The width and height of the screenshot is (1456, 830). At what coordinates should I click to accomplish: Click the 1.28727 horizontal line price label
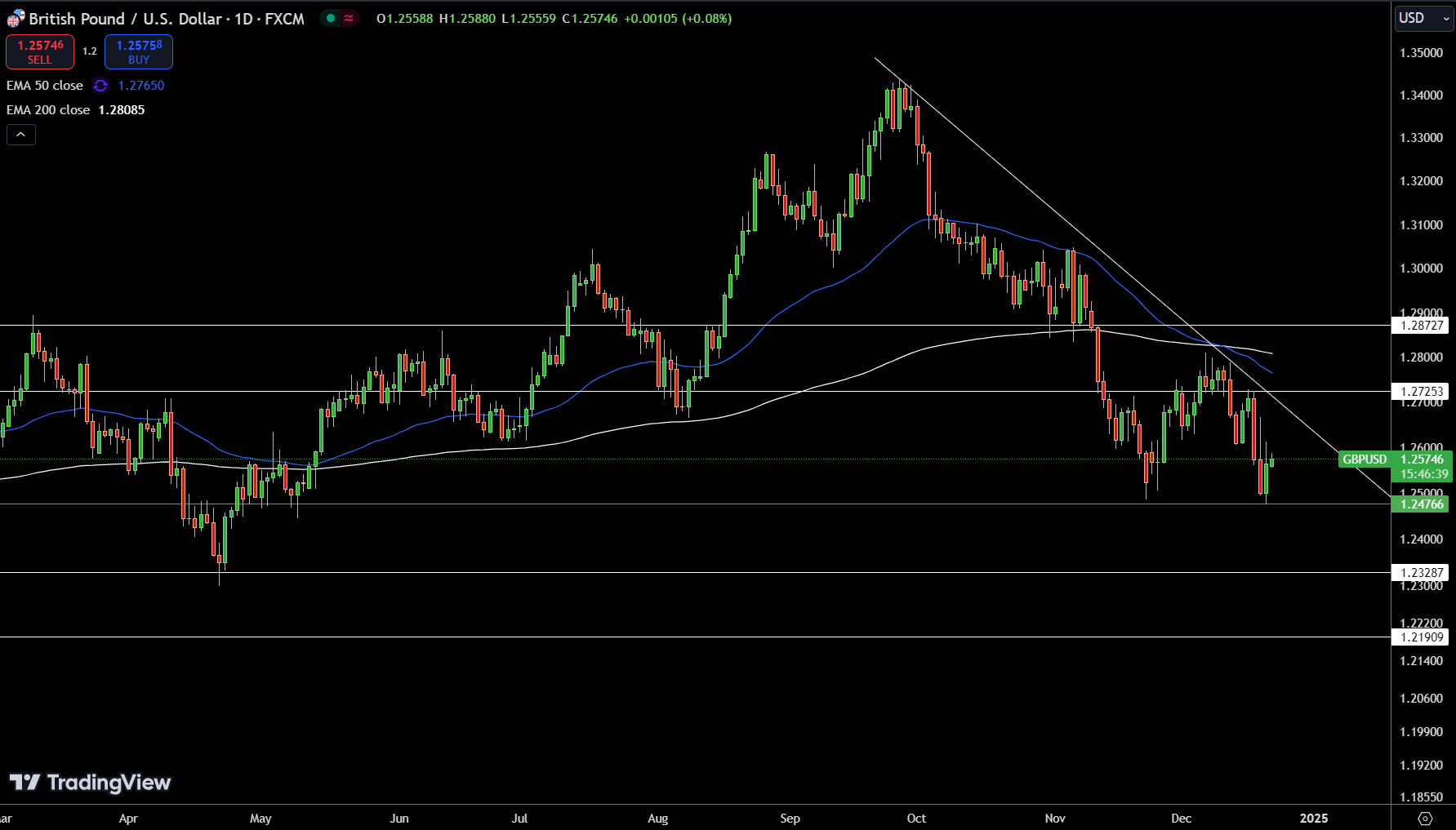pyautogui.click(x=1422, y=325)
